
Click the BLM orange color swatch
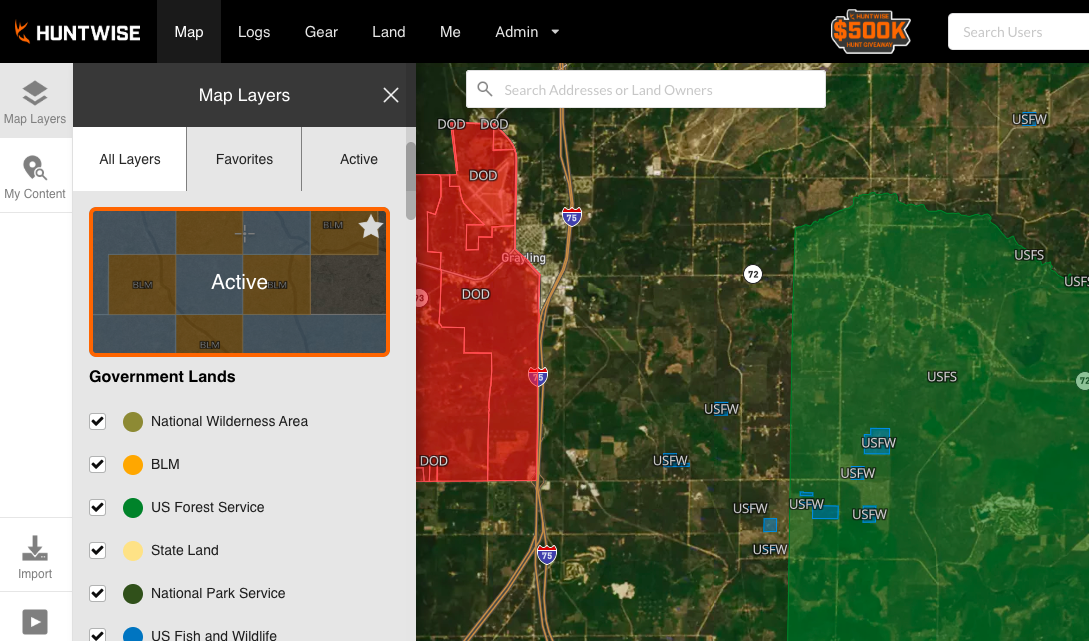click(133, 465)
